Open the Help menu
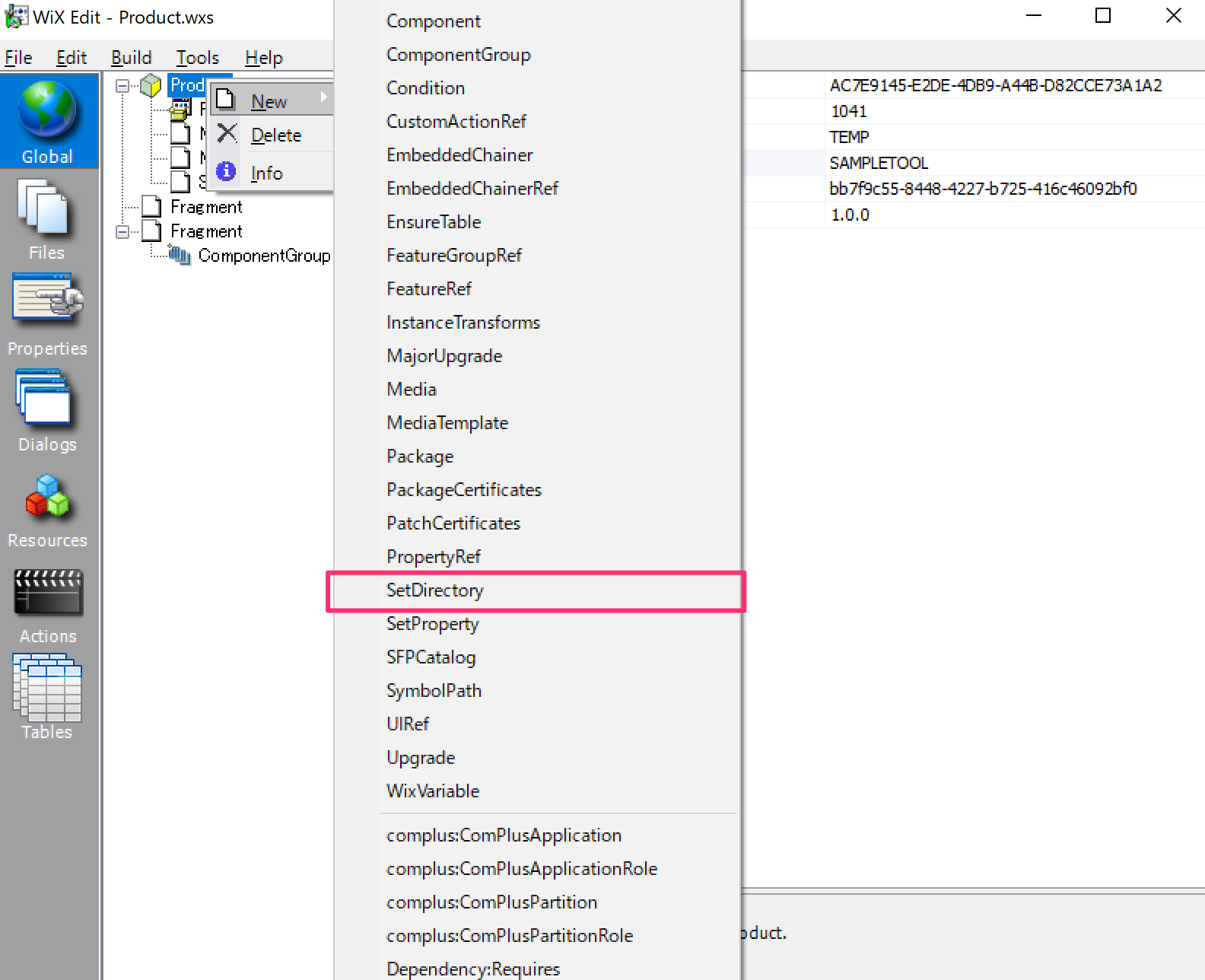The width and height of the screenshot is (1205, 980). (x=264, y=58)
